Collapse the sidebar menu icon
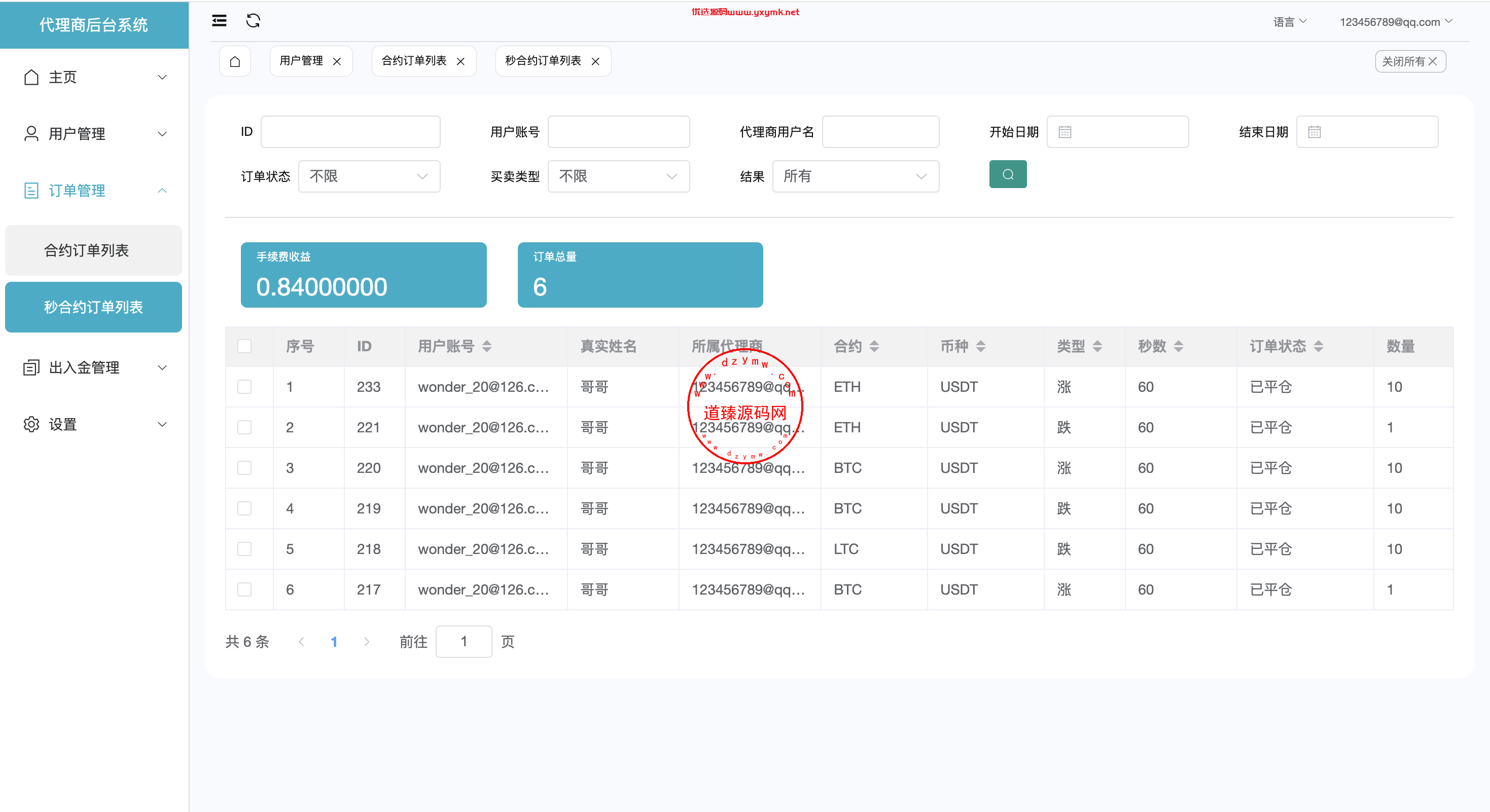This screenshot has height=812, width=1490. pyautogui.click(x=219, y=21)
